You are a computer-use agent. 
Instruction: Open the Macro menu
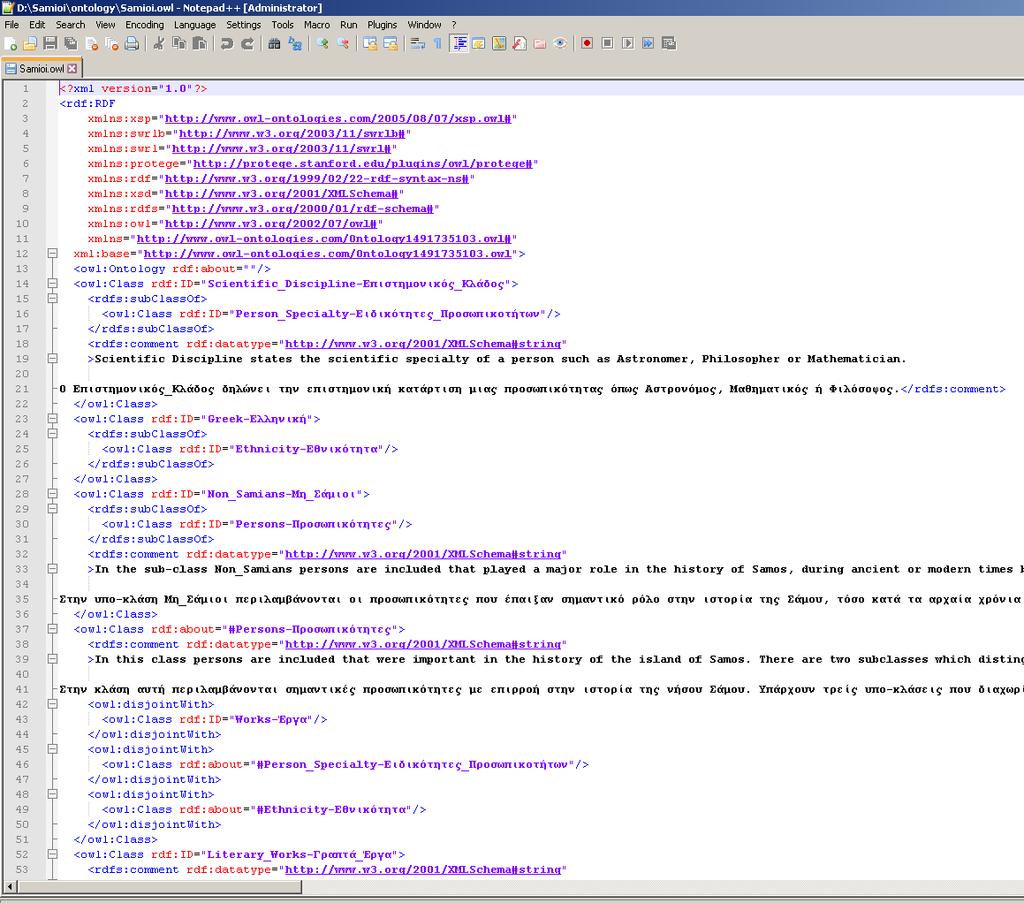tap(317, 25)
